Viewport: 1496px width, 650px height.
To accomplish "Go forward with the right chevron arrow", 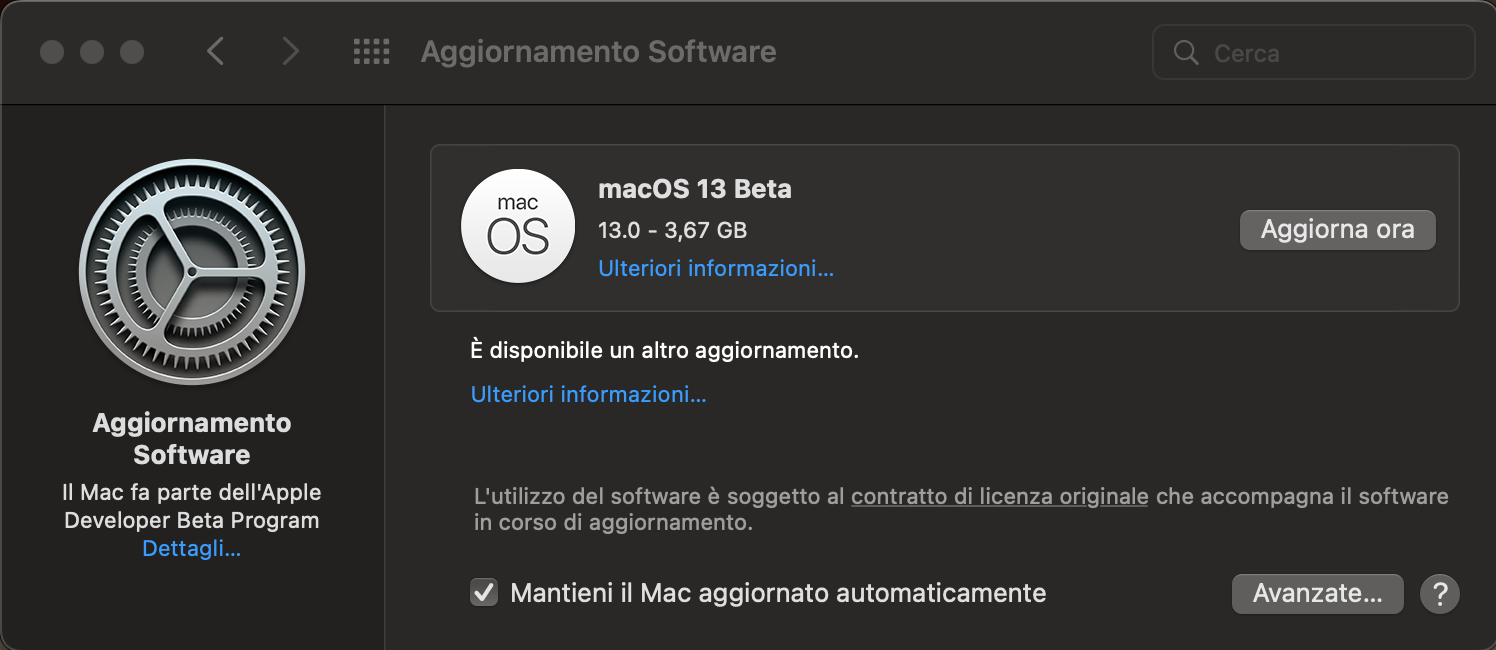I will pos(290,51).
